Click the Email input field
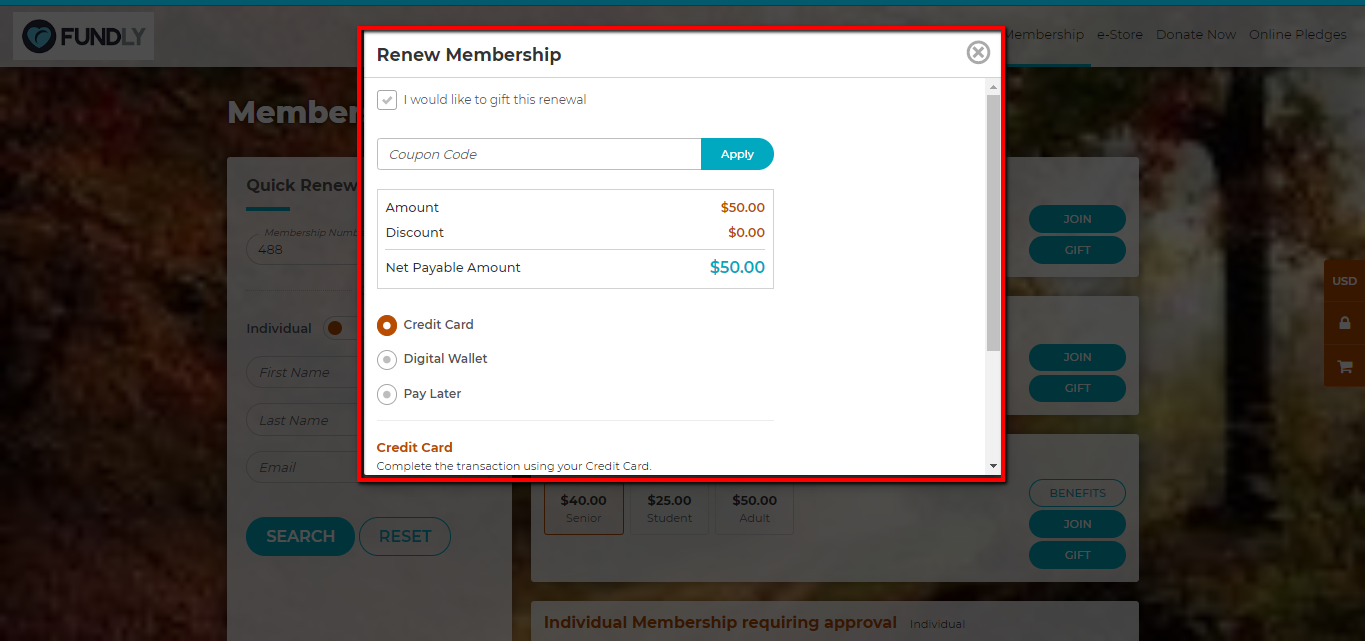The width and height of the screenshot is (1365, 641). click(x=303, y=467)
